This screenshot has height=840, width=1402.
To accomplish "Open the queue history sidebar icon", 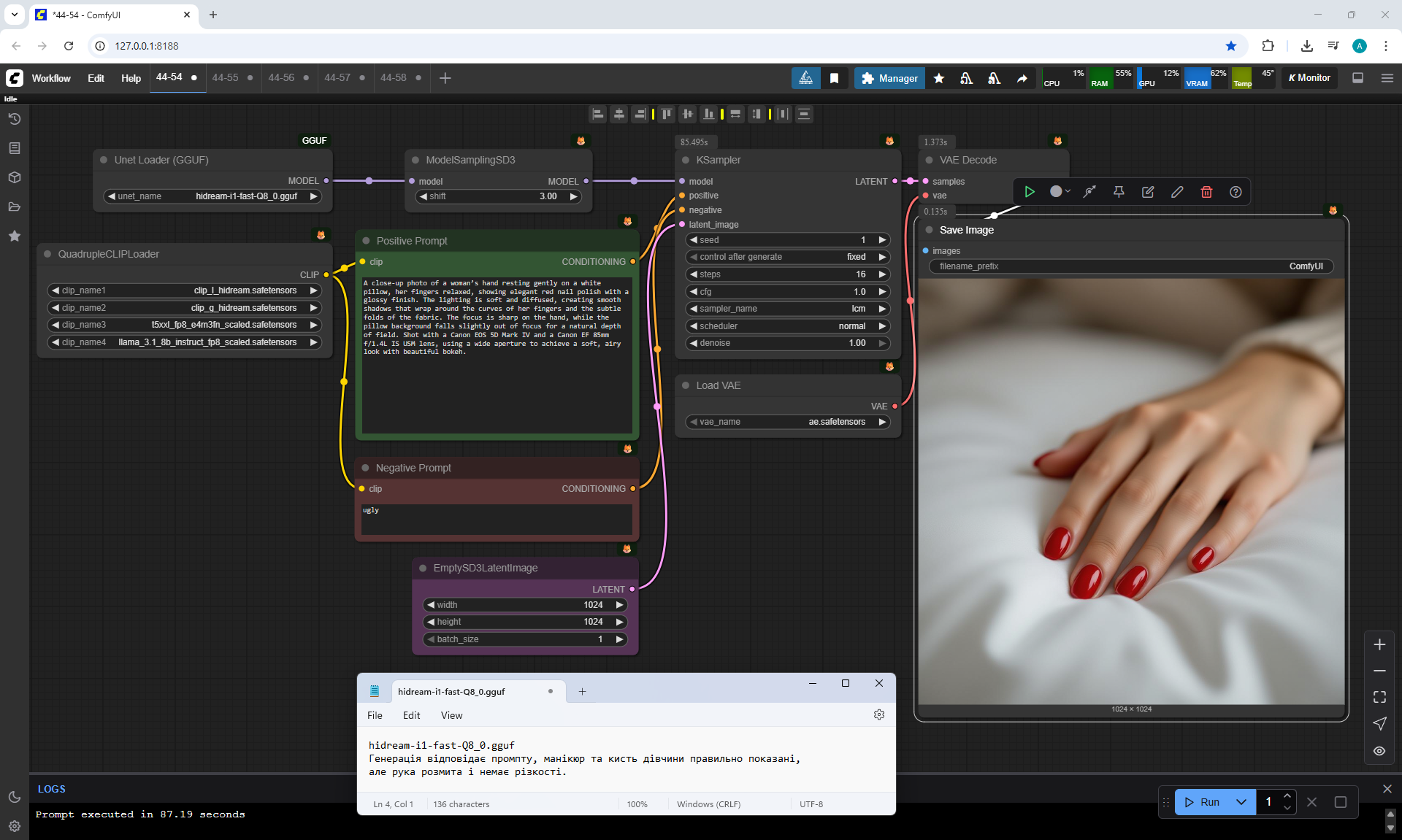I will point(15,119).
